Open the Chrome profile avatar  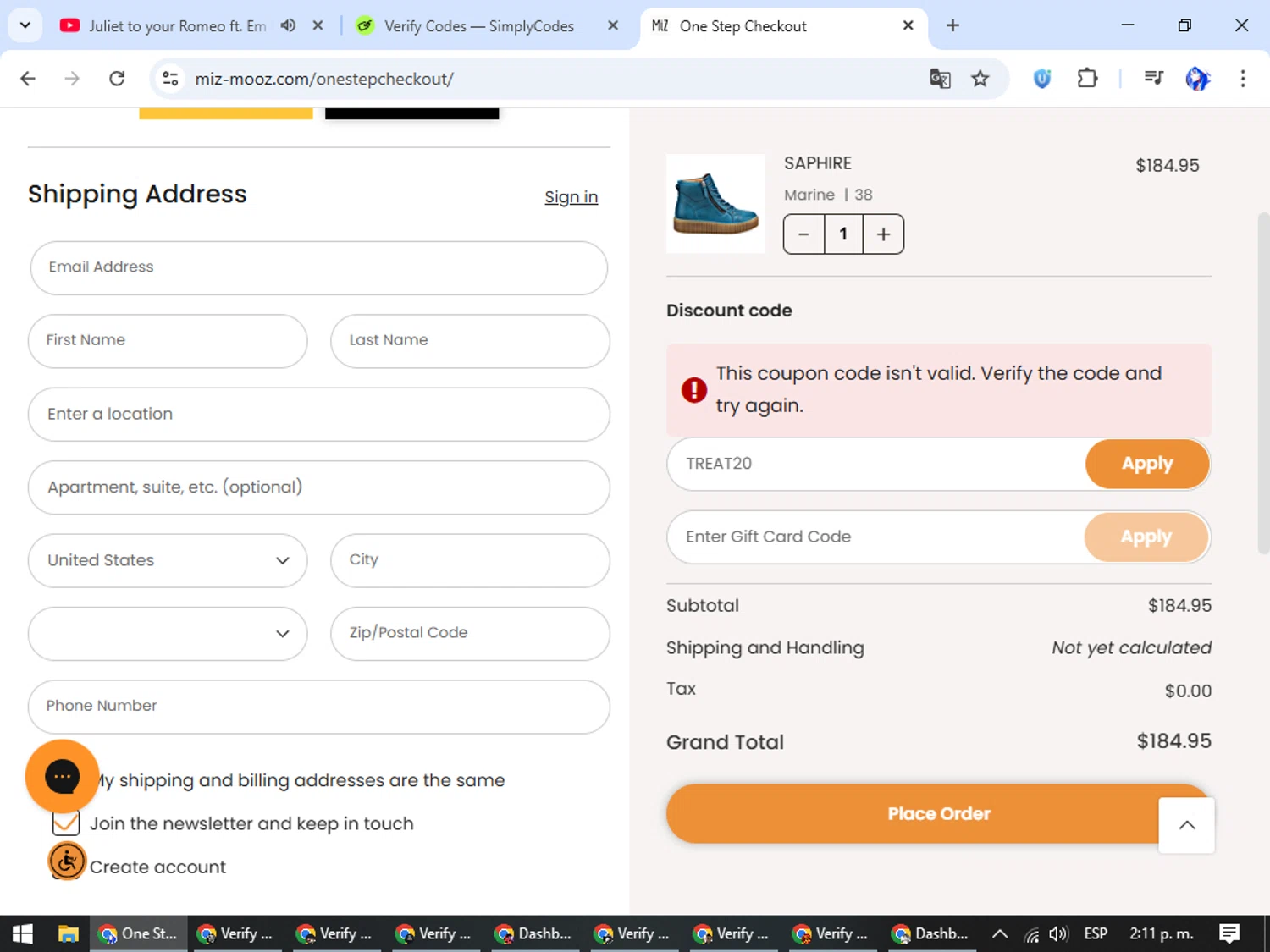point(1198,79)
